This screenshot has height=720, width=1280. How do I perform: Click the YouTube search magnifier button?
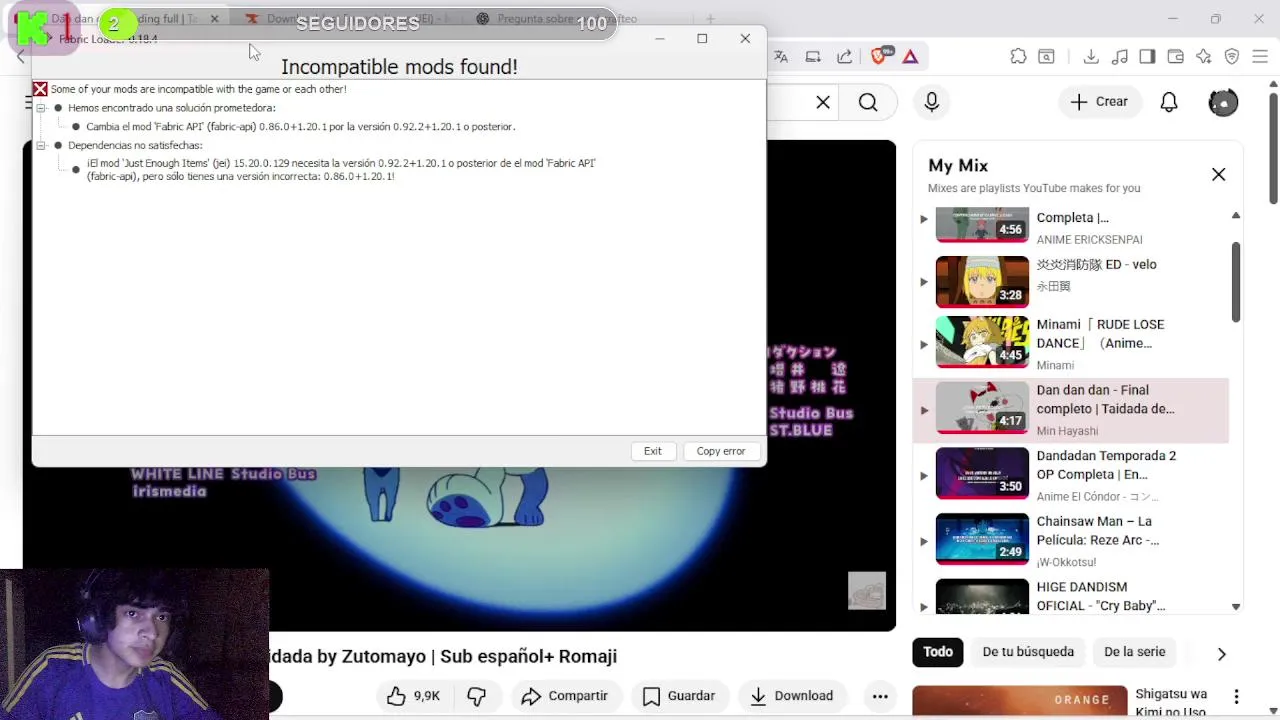[x=868, y=102]
